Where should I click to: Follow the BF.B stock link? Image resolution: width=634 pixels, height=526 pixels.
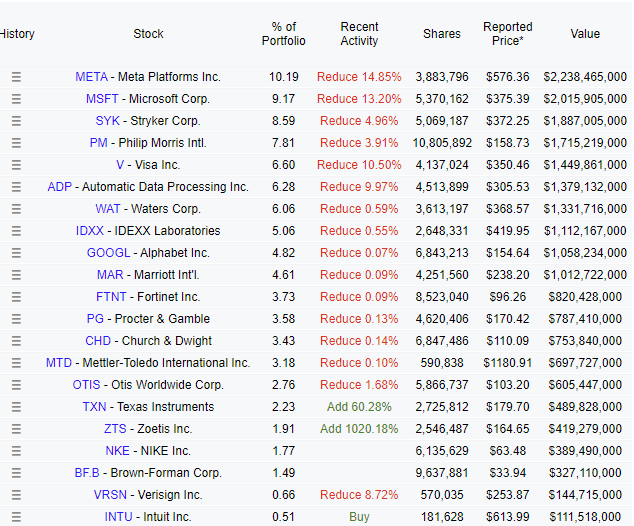pos(87,473)
